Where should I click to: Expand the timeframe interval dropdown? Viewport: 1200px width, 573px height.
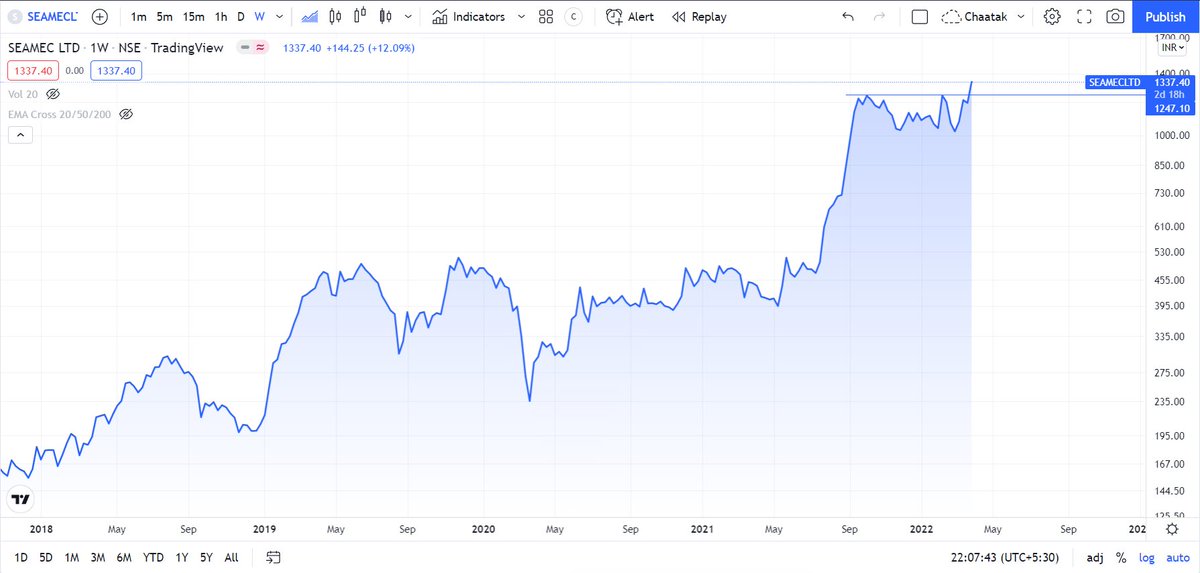point(279,17)
